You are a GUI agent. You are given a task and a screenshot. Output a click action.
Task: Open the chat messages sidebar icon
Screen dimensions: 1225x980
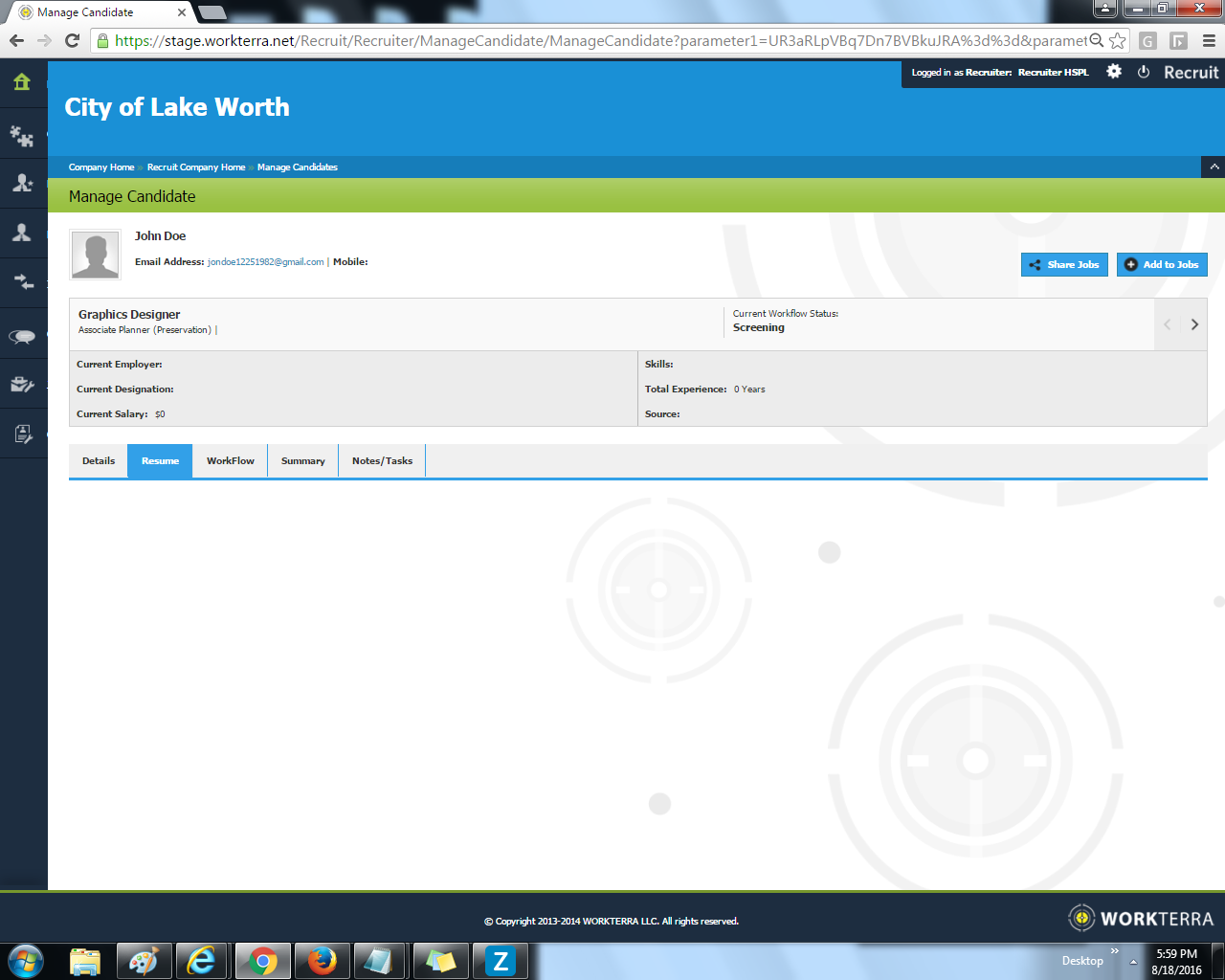tap(23, 335)
